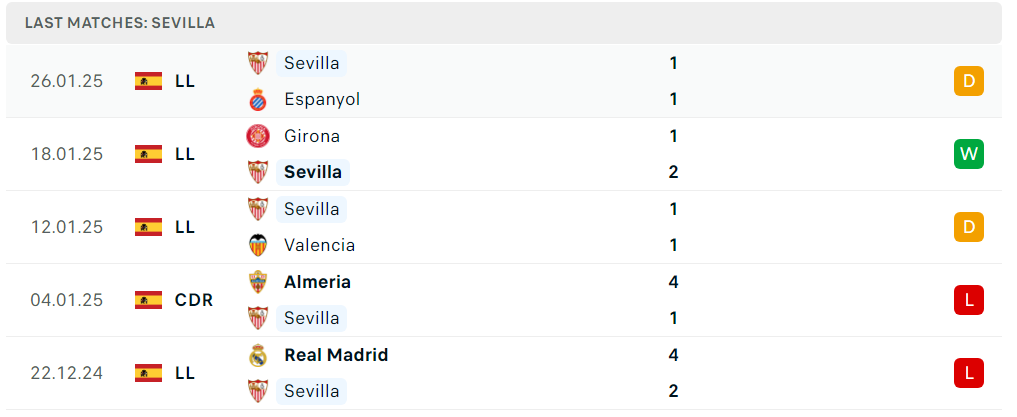Click the red L badge for Real Madrid match

click(x=968, y=373)
